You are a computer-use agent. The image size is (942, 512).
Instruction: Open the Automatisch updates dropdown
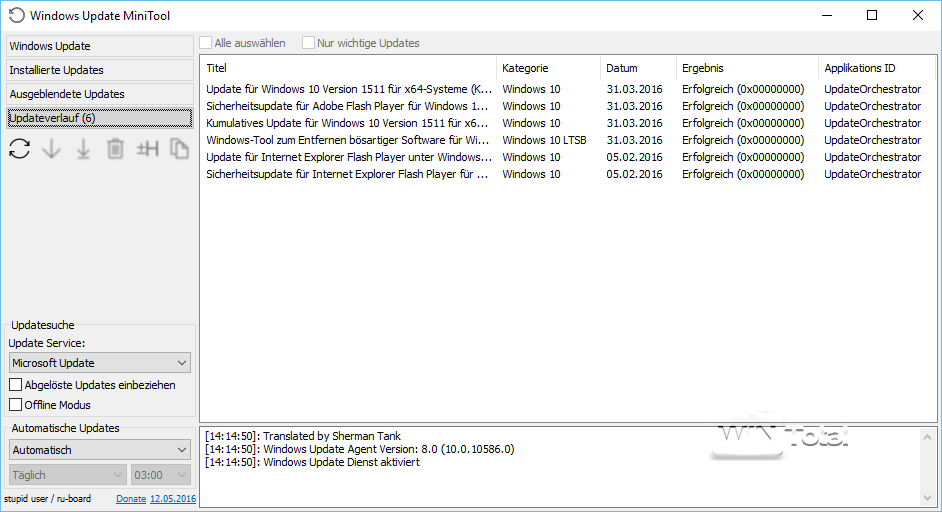click(100, 450)
